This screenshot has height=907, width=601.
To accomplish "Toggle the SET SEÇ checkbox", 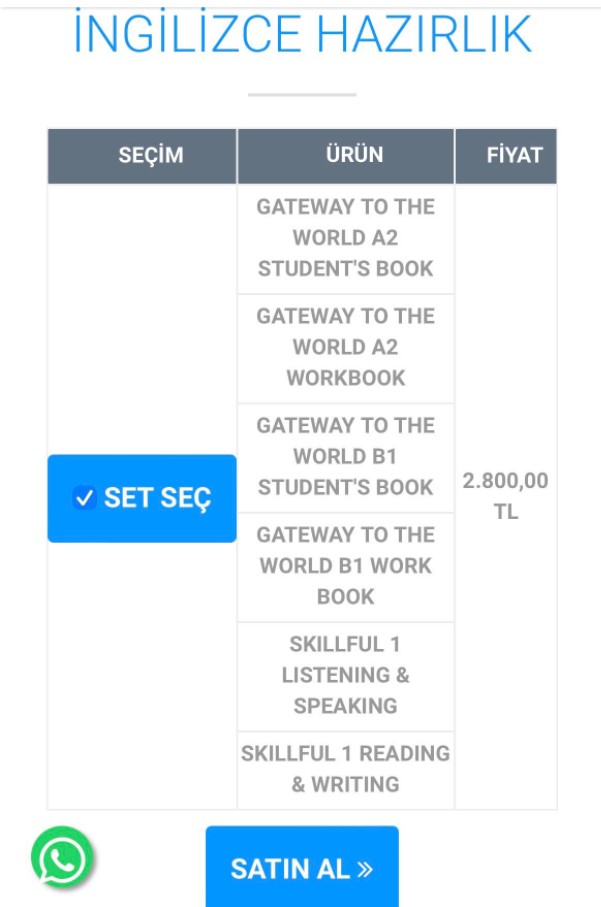I will point(85,498).
